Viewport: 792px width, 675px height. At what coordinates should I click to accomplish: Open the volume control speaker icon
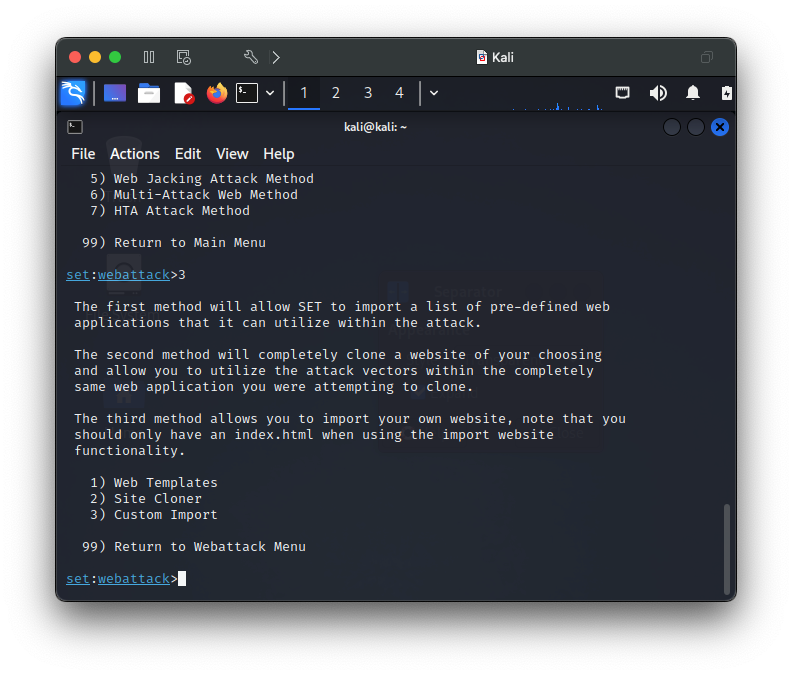pos(658,93)
